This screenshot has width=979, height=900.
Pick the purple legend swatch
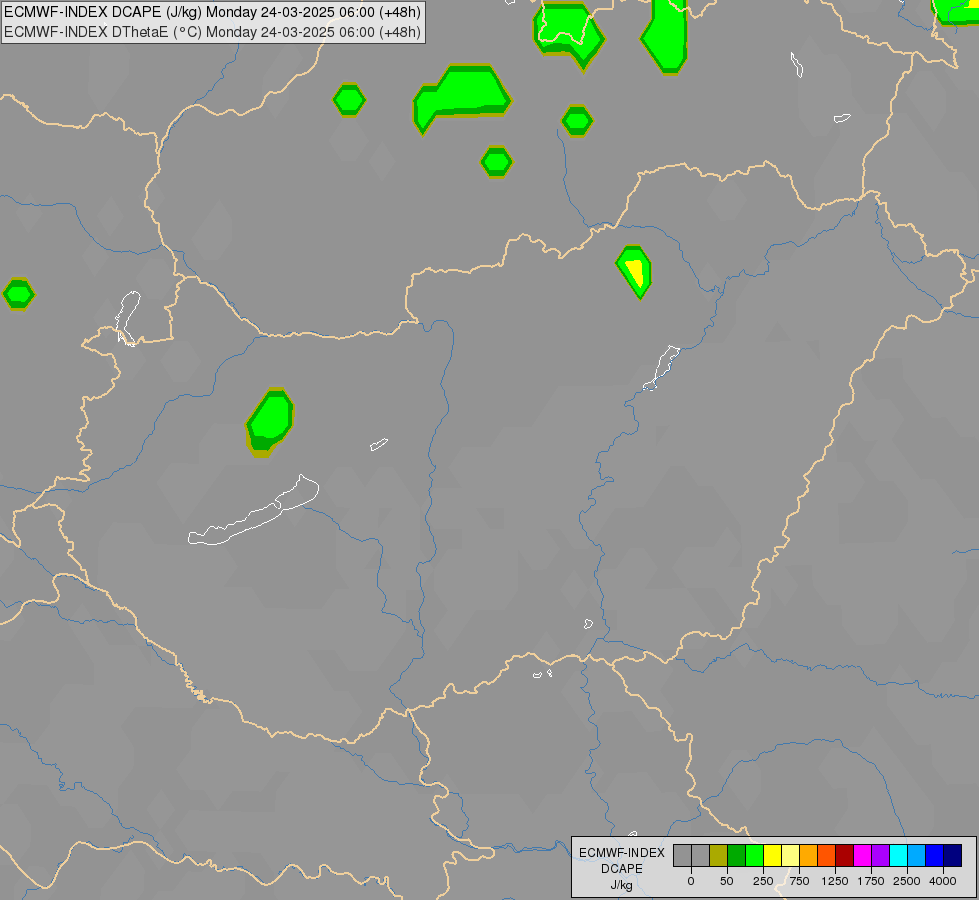(881, 856)
